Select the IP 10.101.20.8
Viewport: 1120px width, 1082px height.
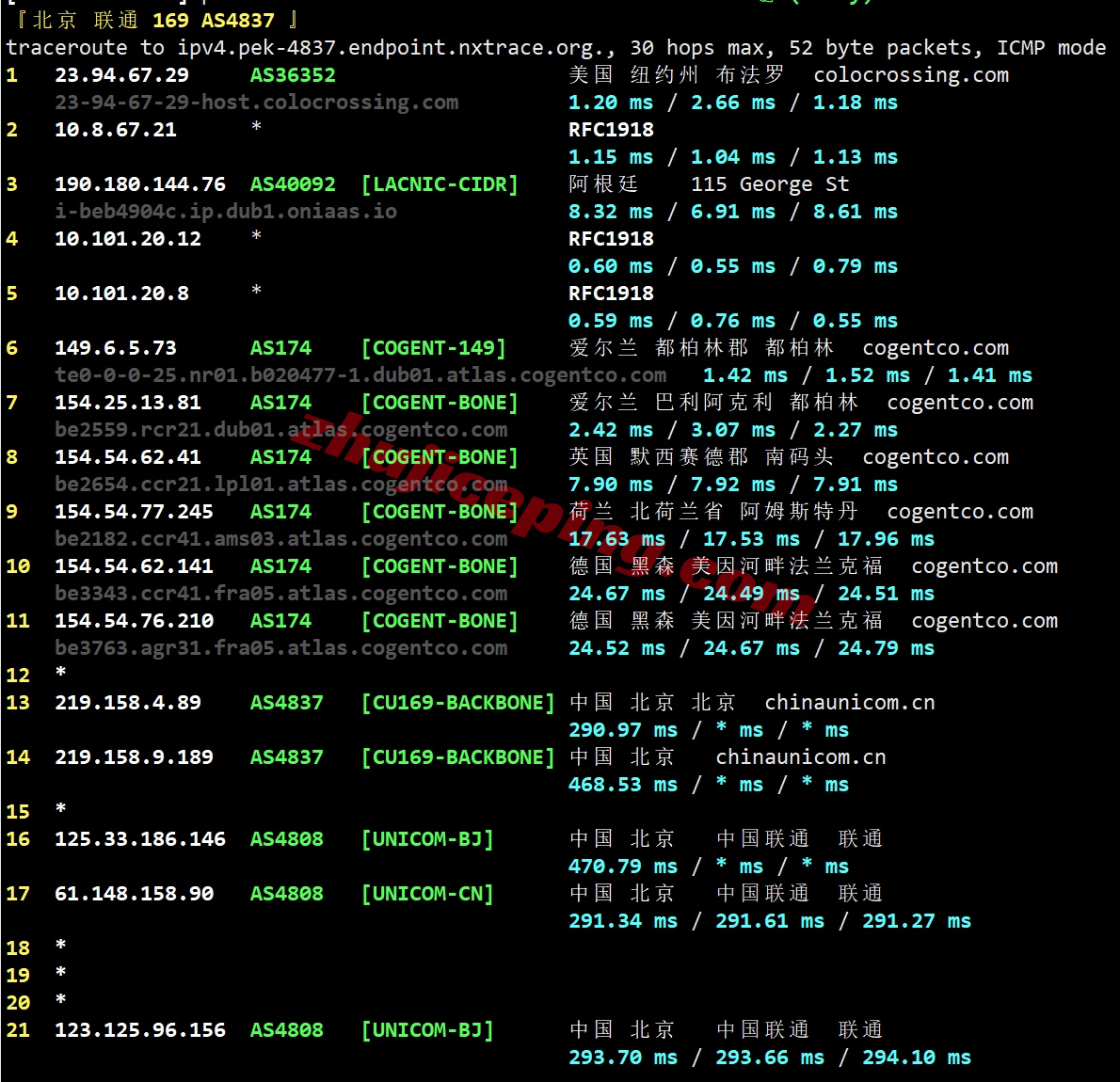pyautogui.click(x=122, y=294)
